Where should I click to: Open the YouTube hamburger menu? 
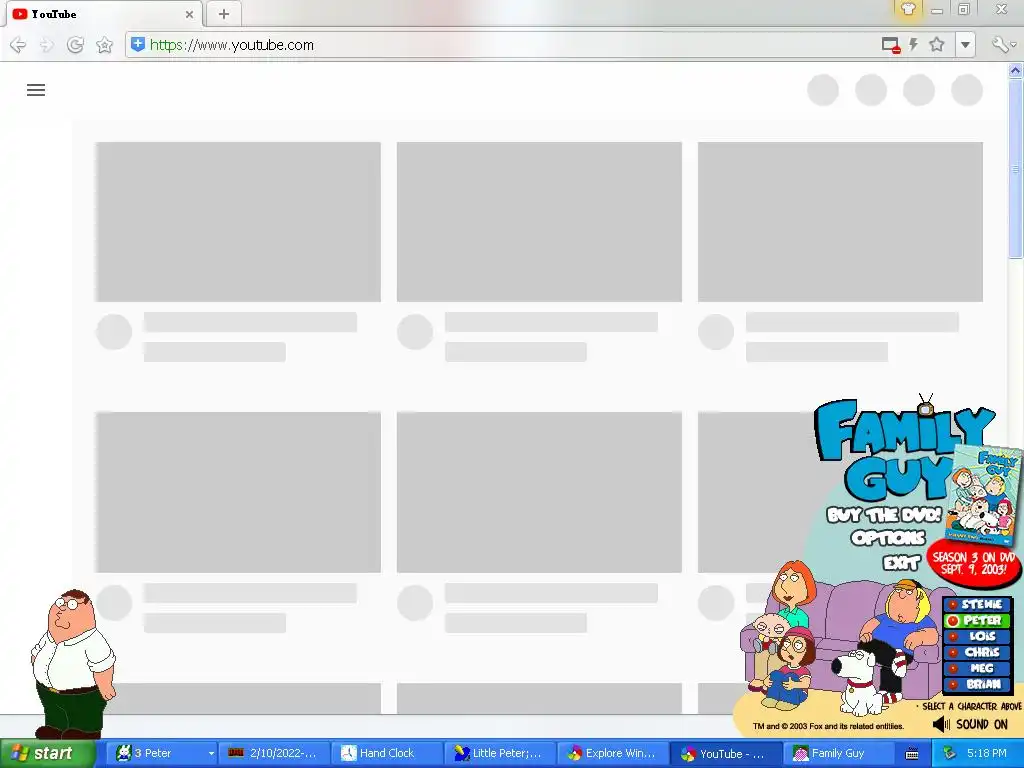tap(36, 90)
